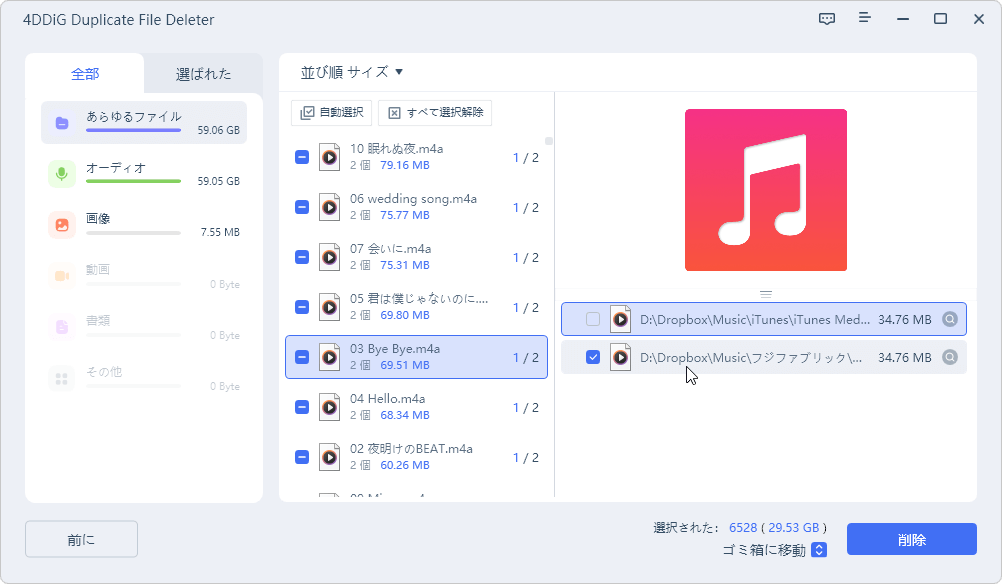Open the feedback chat icon in title bar
1002x584 pixels.
coord(827,19)
